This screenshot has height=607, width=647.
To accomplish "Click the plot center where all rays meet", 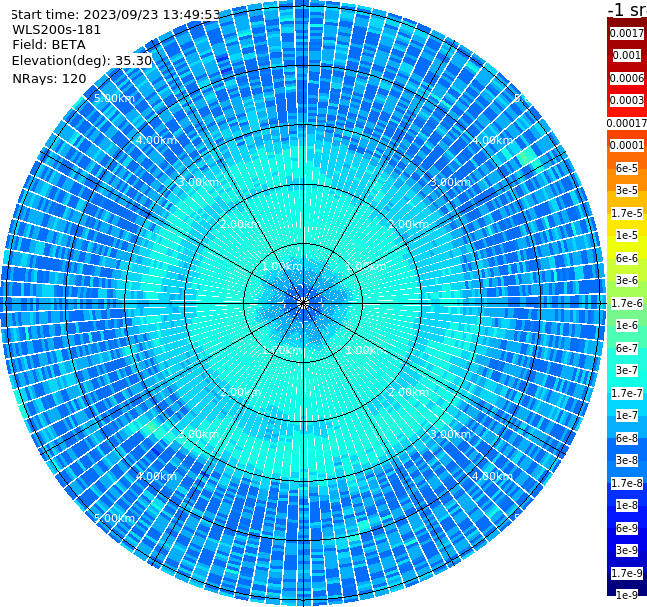I will click(x=303, y=303).
